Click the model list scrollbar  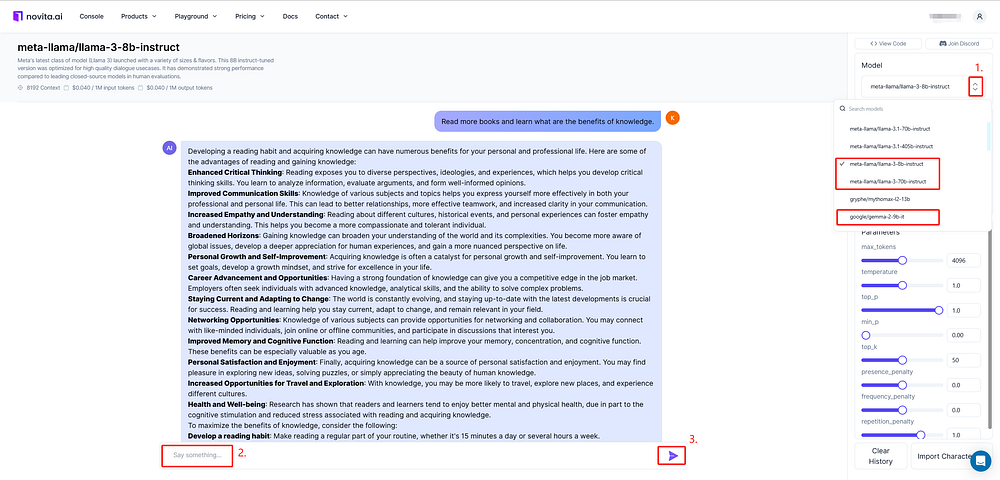[989, 137]
